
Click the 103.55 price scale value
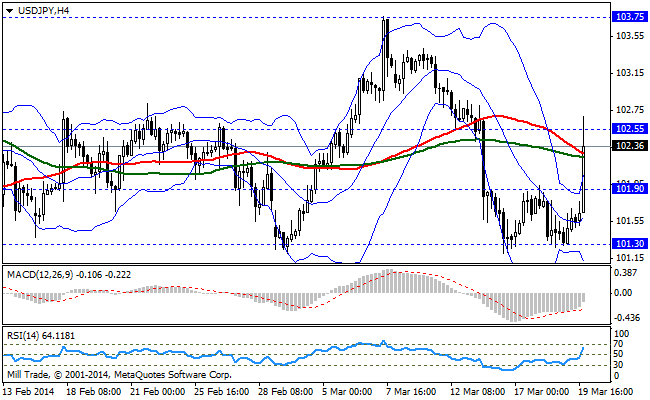point(630,36)
